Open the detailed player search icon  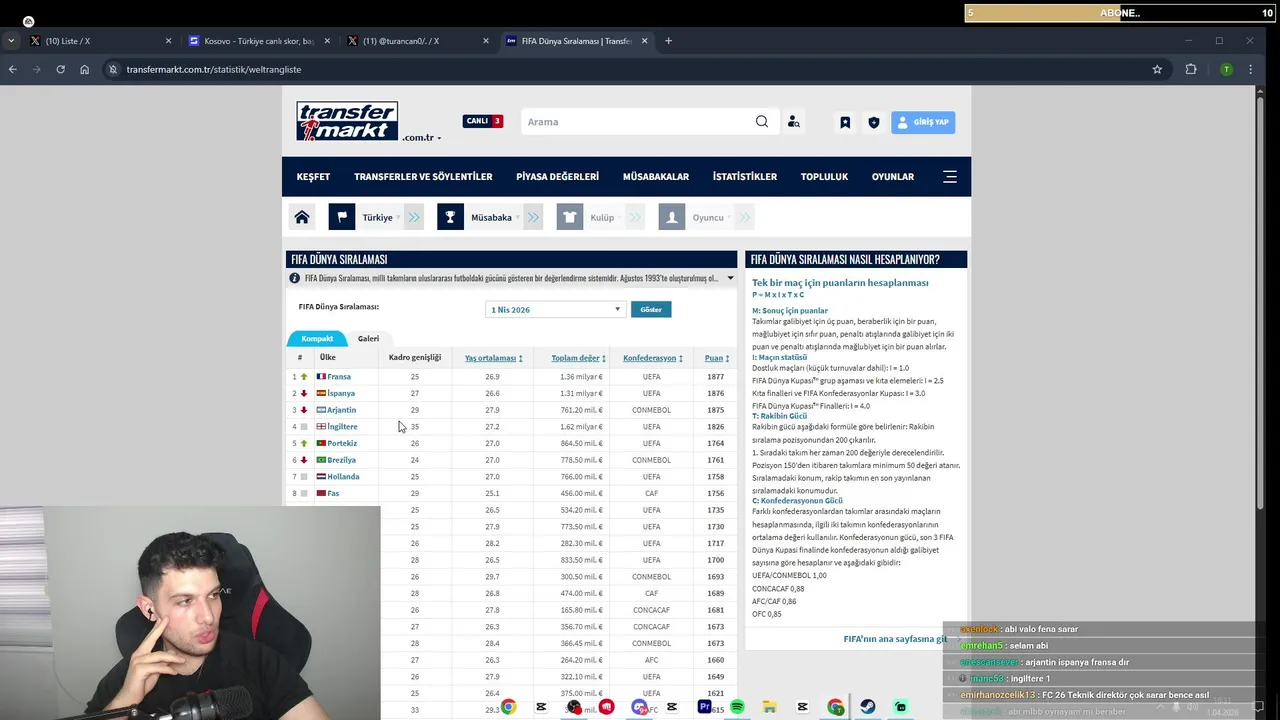(x=793, y=122)
